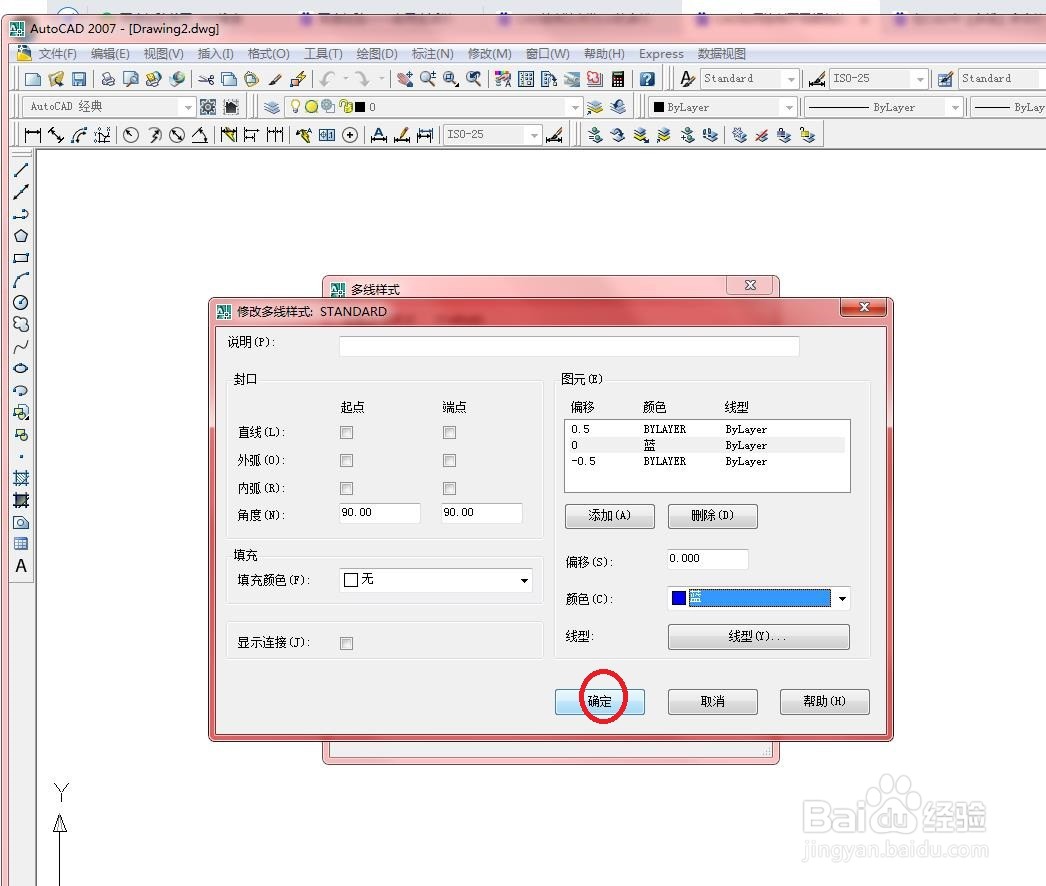Select the -0.5 offset element row
The height and width of the screenshot is (886, 1046).
click(707, 461)
